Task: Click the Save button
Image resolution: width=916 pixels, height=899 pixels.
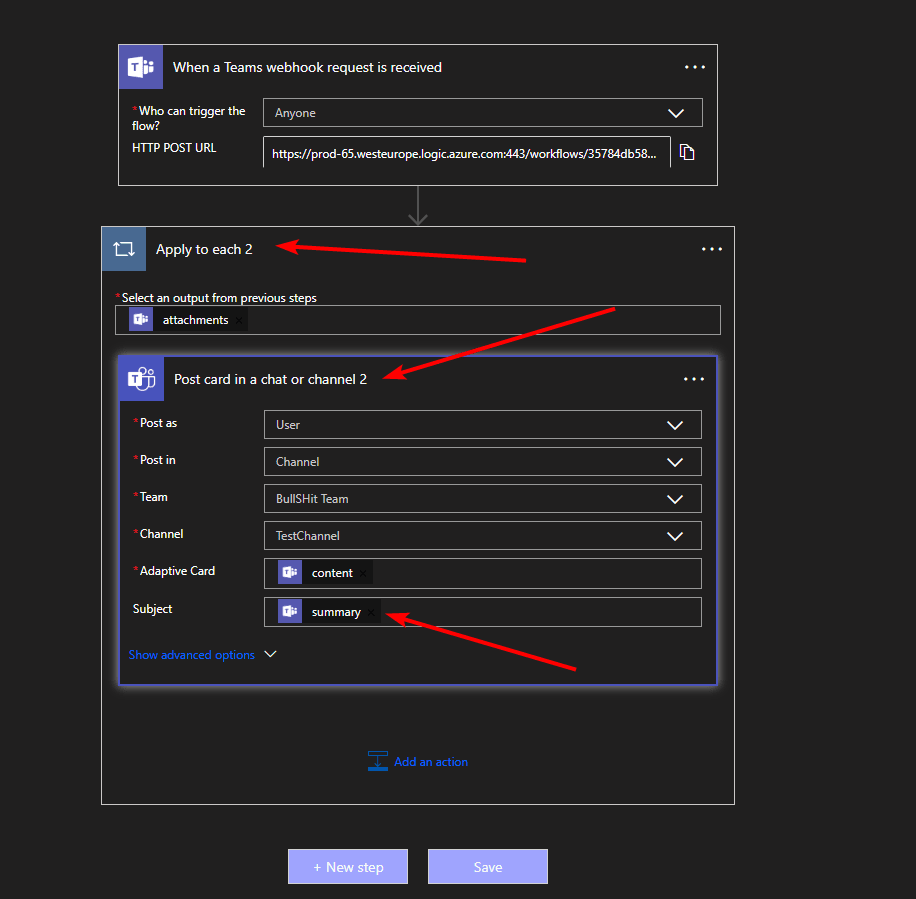Action: point(488,867)
